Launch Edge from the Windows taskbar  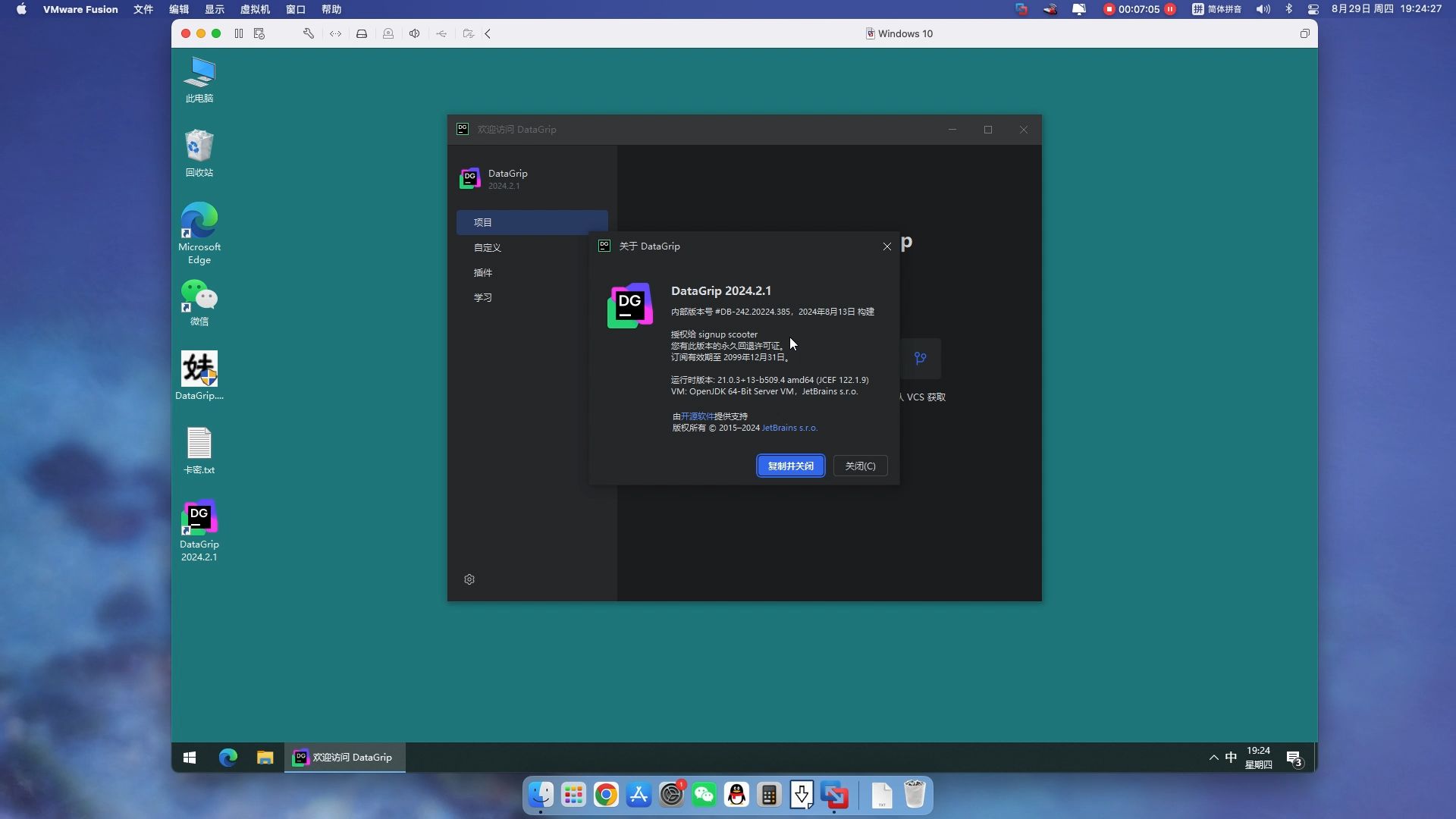pos(228,758)
